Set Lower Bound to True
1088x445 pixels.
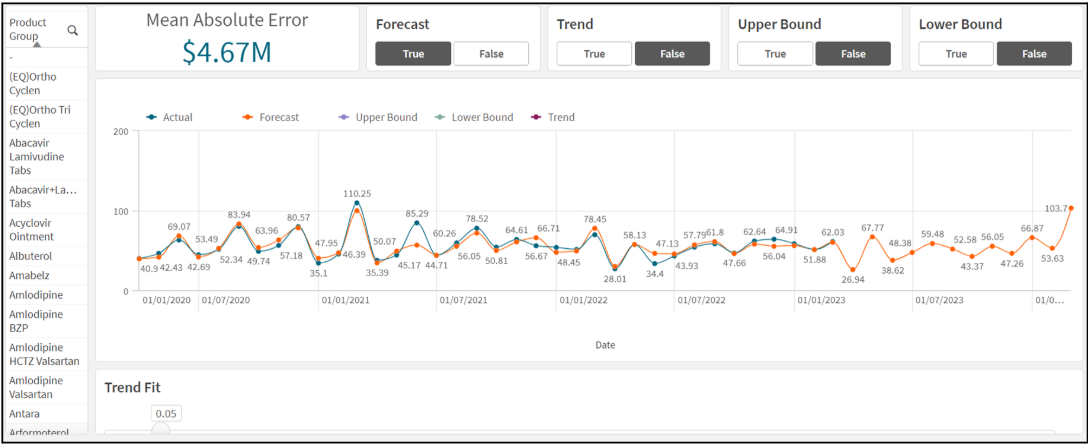(x=956, y=53)
